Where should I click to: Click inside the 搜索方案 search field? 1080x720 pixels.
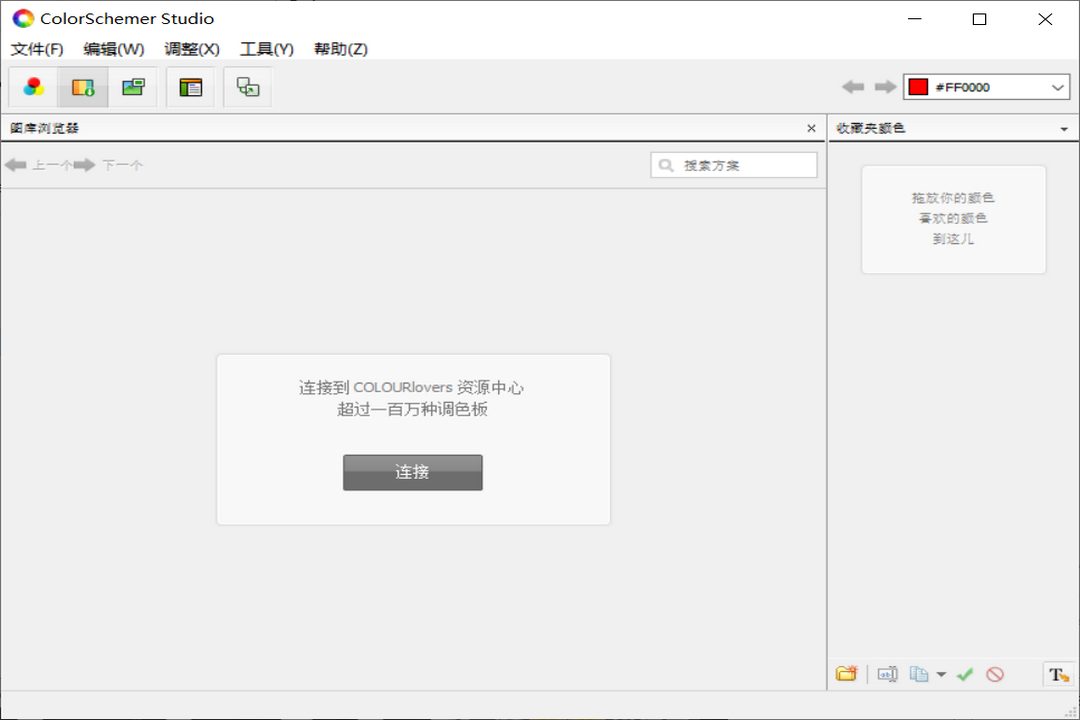click(x=745, y=165)
